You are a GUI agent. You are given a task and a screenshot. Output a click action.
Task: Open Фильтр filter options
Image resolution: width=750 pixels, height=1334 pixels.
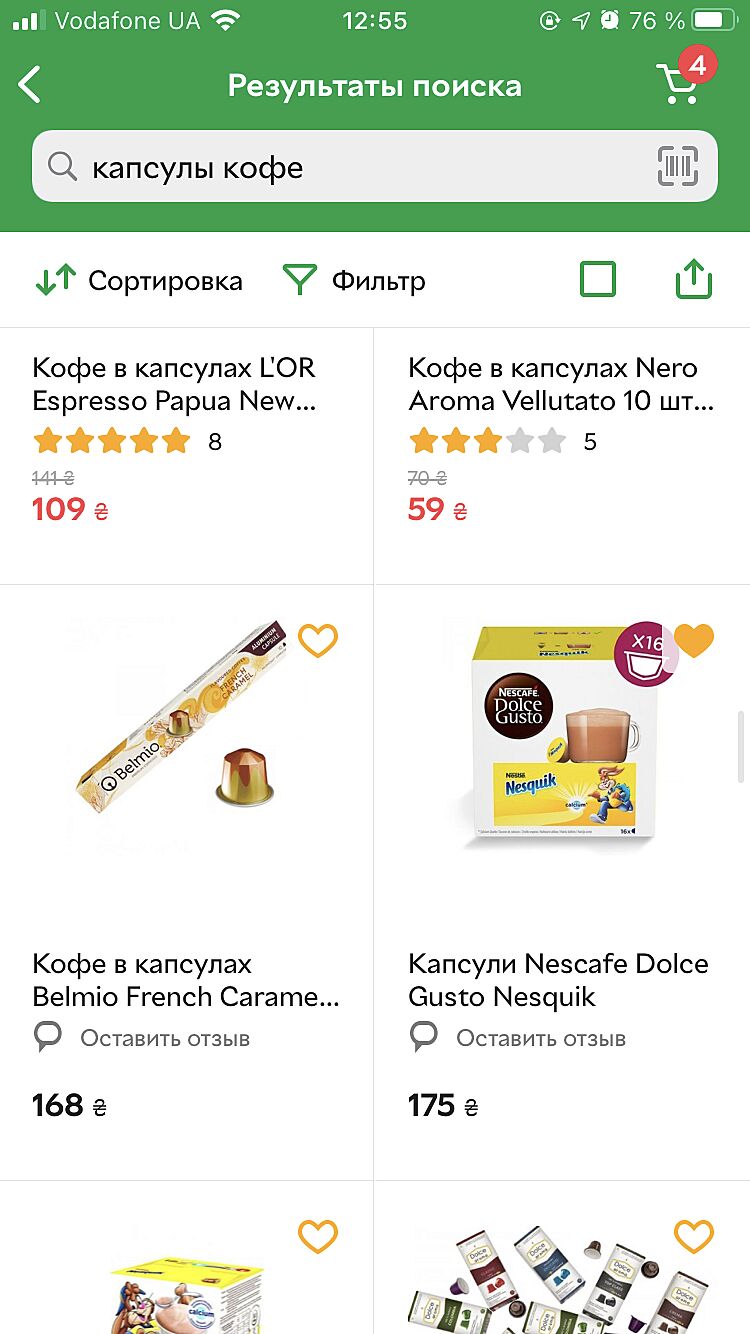tap(354, 281)
